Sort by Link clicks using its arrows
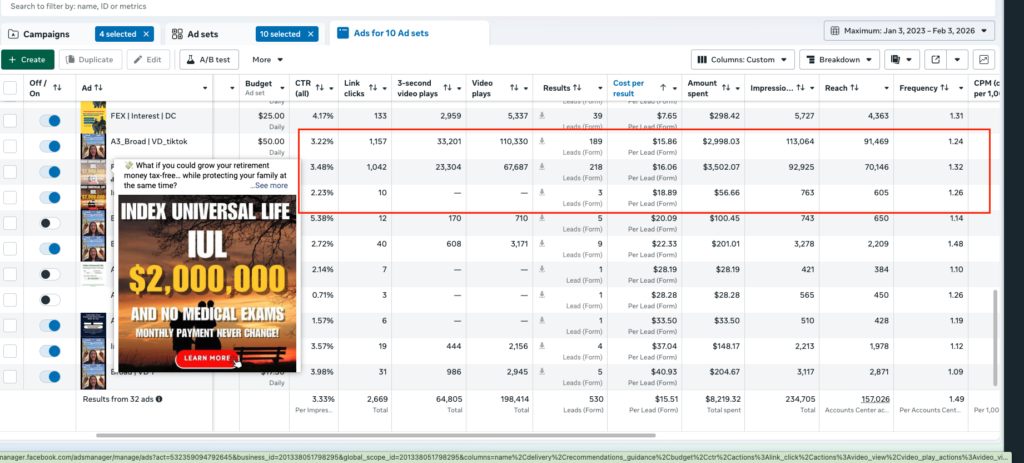 (373, 88)
